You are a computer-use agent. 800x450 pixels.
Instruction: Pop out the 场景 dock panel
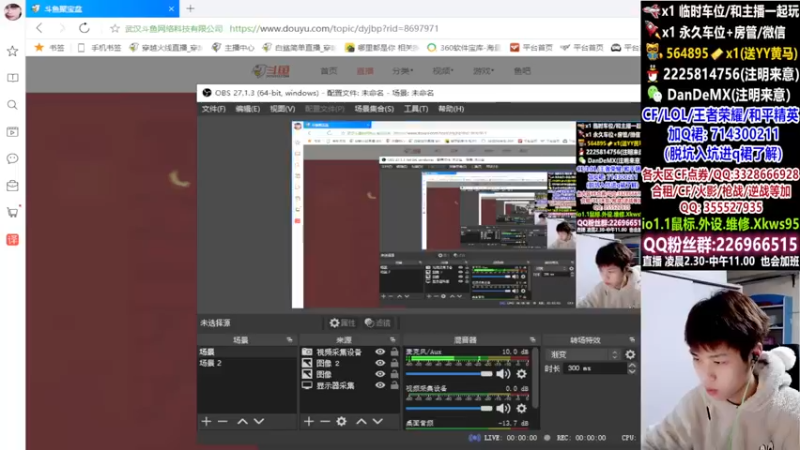tap(289, 340)
